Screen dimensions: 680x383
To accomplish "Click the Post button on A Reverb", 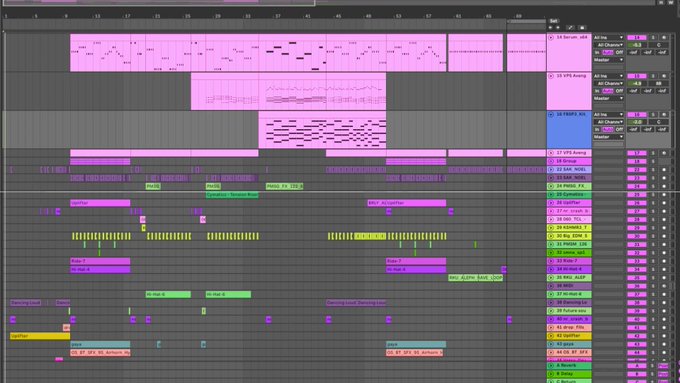I will [x=663, y=366].
